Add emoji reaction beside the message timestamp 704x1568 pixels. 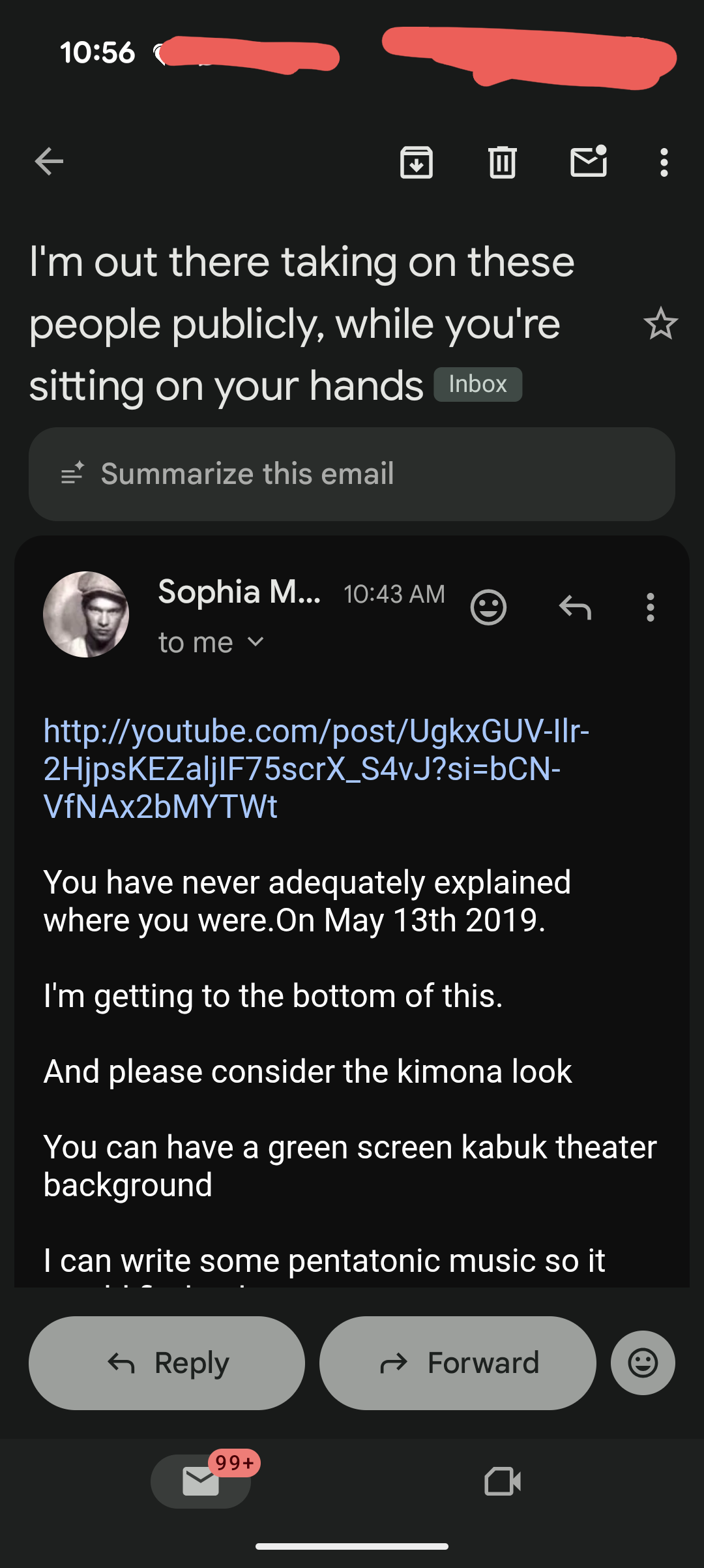pos(488,608)
